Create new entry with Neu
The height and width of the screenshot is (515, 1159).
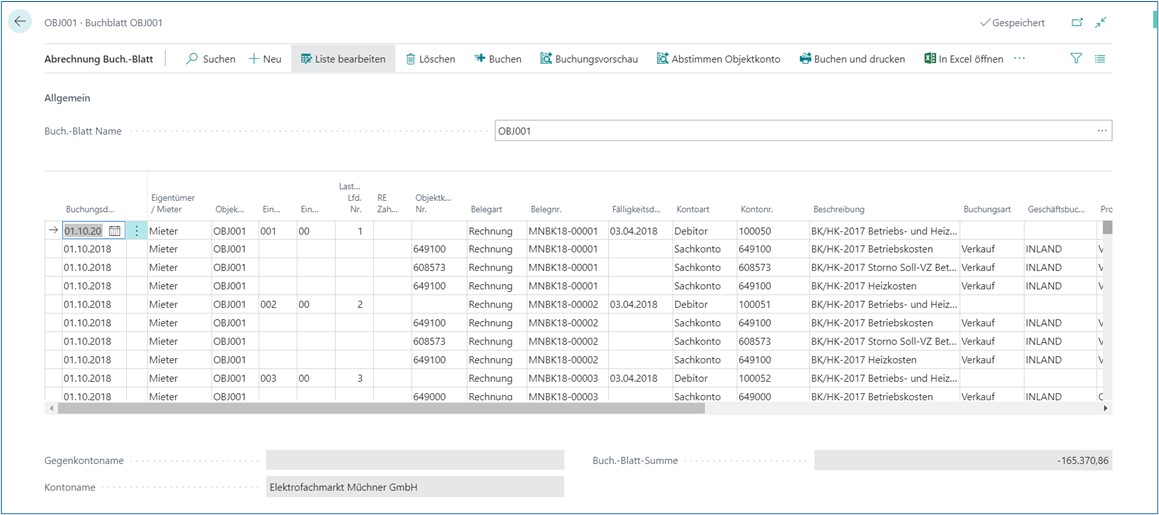coord(265,59)
